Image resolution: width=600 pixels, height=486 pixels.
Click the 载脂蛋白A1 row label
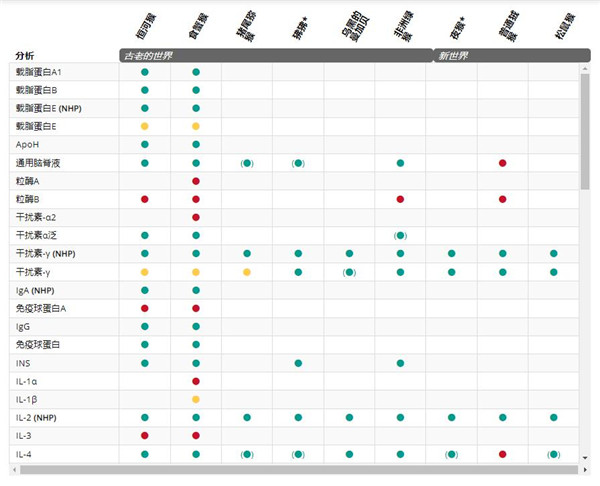pyautogui.click(x=38, y=73)
